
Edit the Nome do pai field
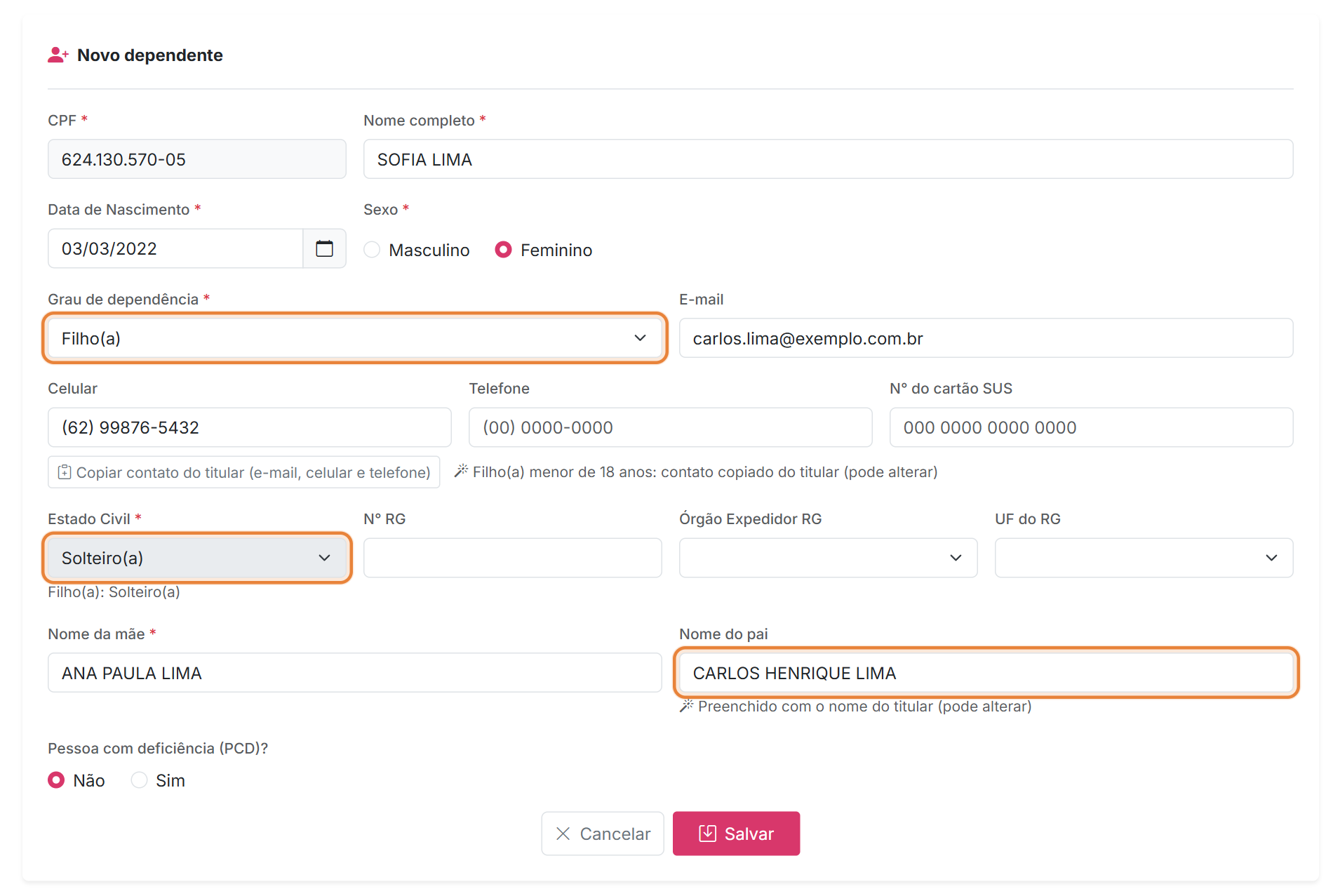point(986,673)
